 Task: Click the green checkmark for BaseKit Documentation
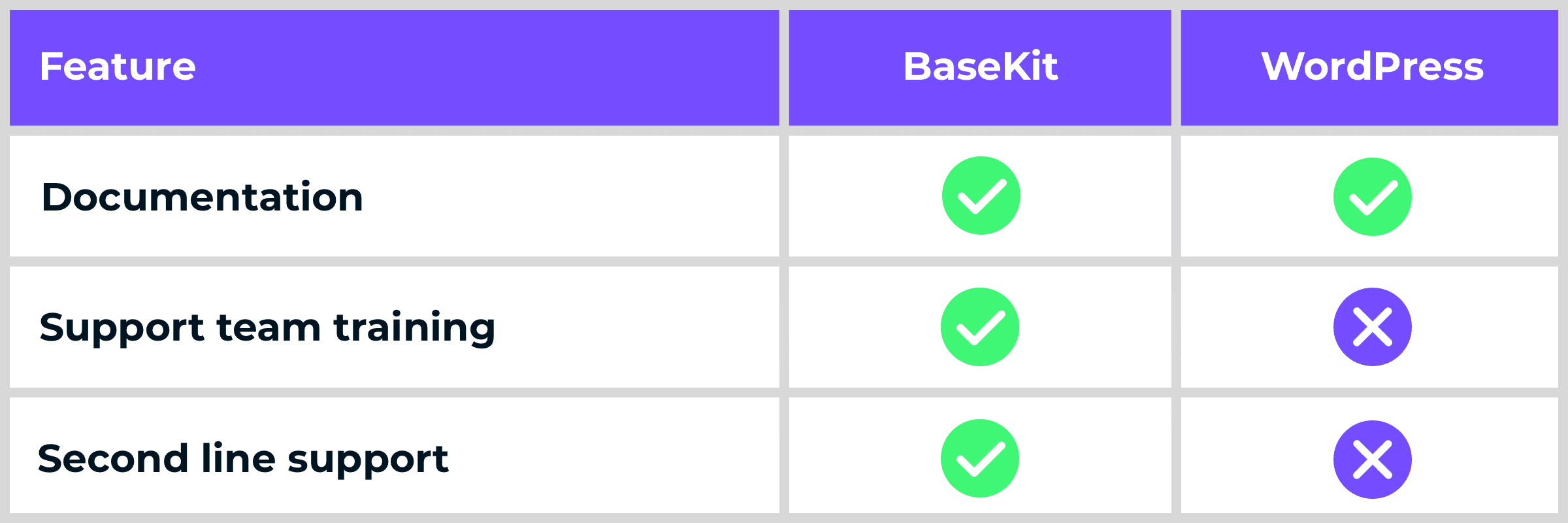click(981, 195)
